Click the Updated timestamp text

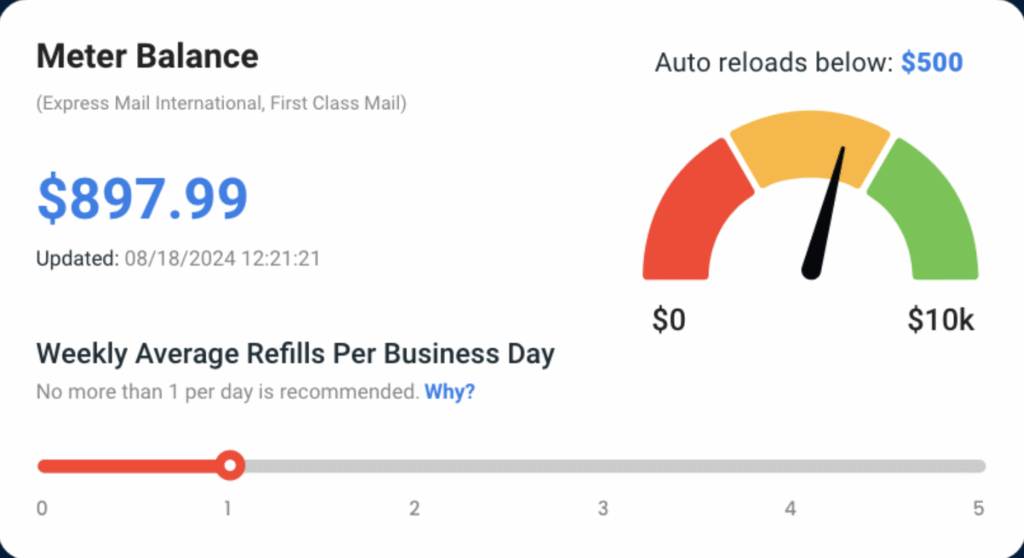[178, 258]
